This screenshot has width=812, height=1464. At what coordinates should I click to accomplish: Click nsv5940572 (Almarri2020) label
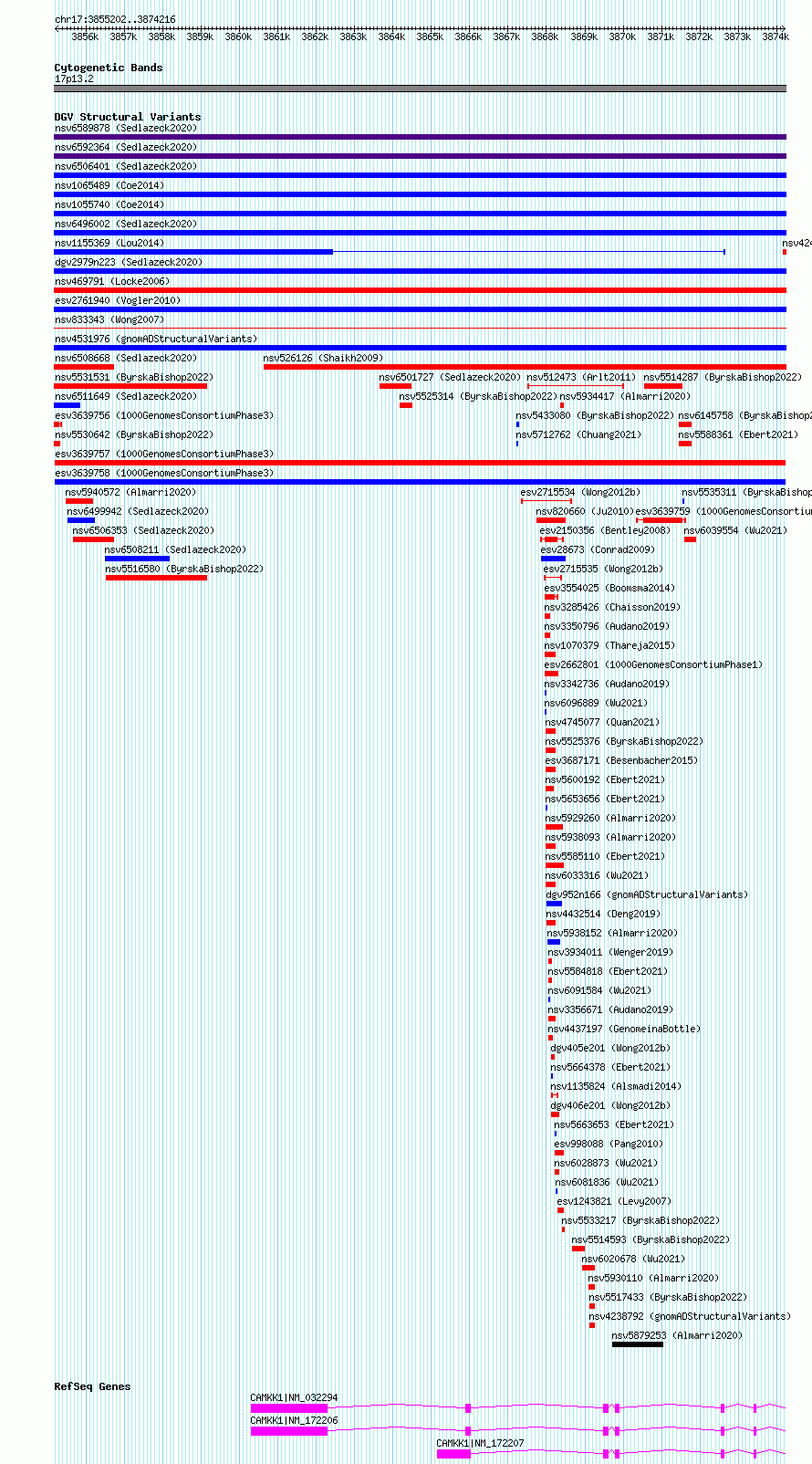click(x=130, y=492)
